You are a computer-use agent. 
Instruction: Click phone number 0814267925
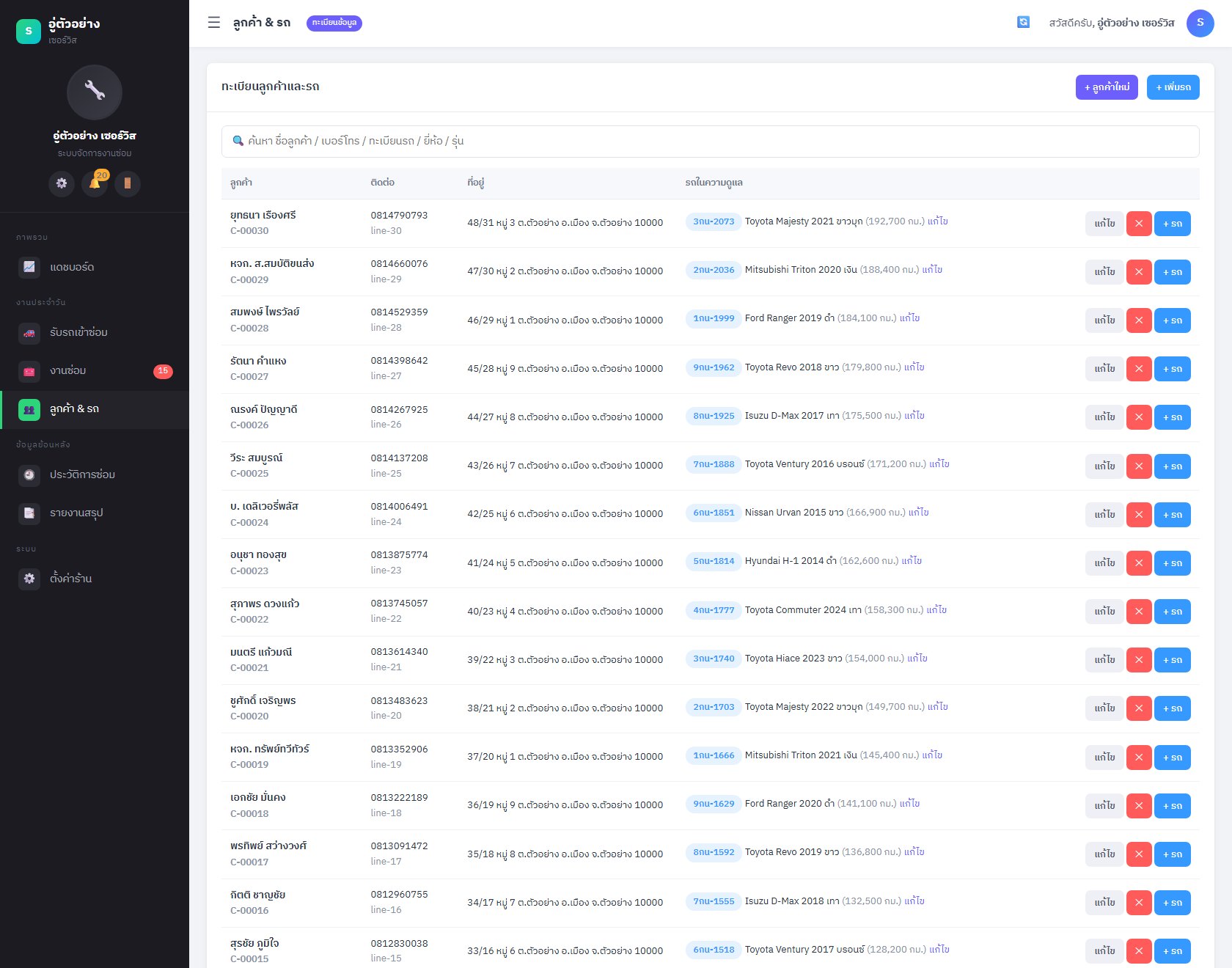[399, 410]
